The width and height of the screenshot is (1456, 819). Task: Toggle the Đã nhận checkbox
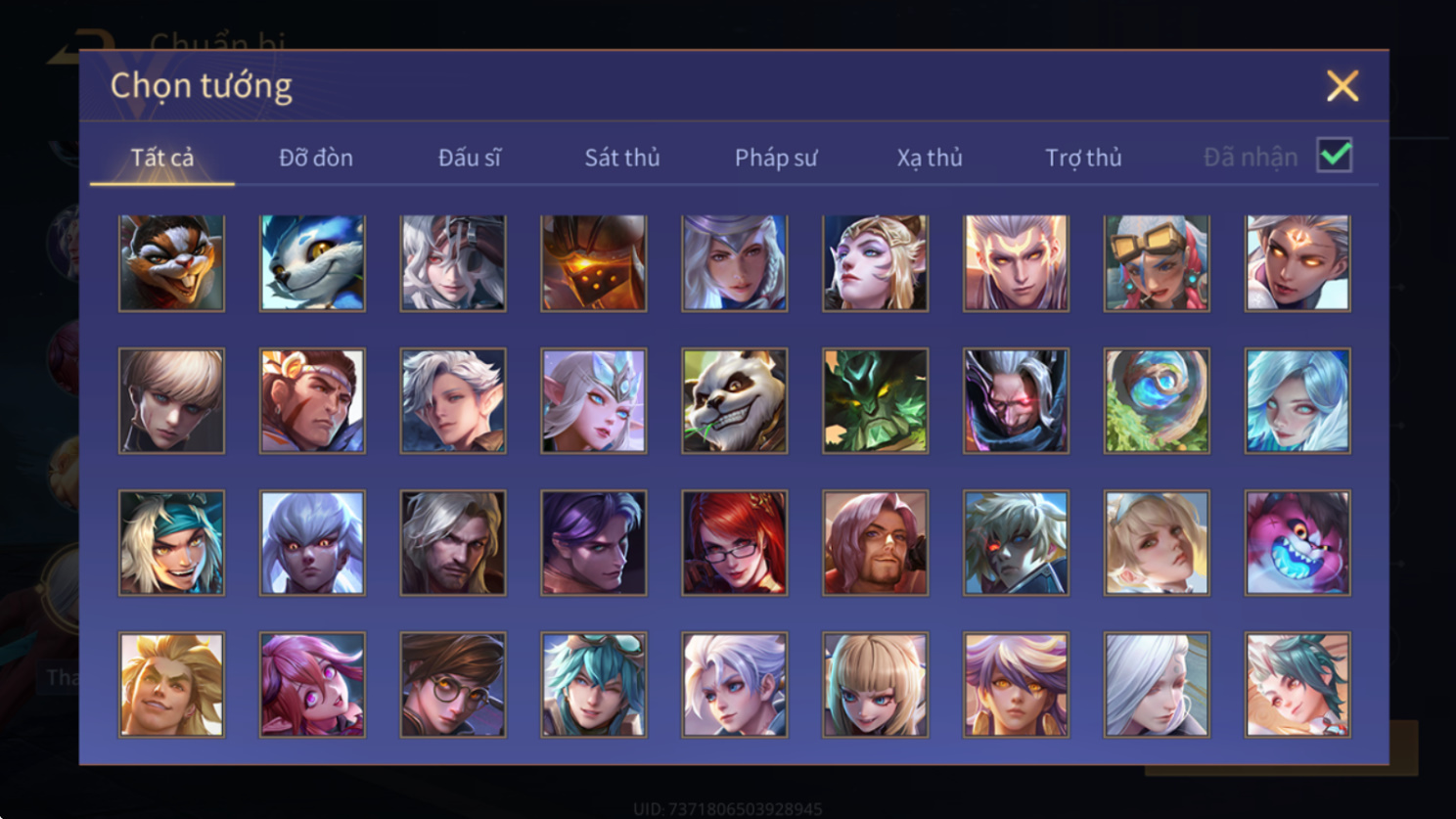pyautogui.click(x=1335, y=156)
